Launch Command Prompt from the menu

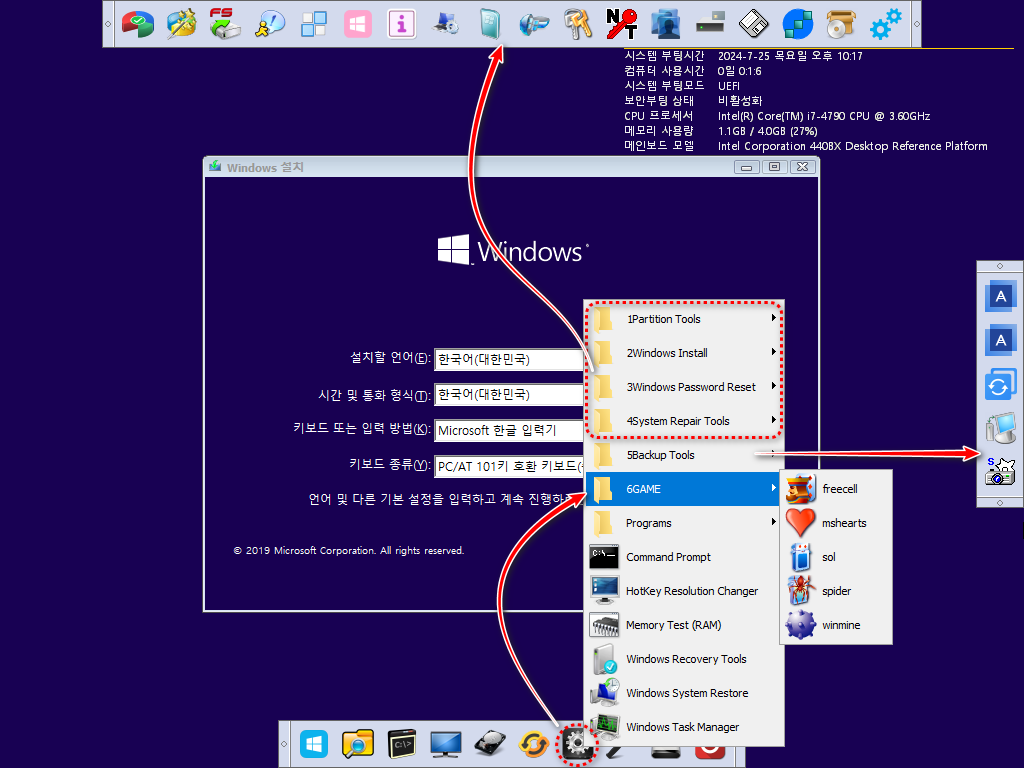(684, 556)
